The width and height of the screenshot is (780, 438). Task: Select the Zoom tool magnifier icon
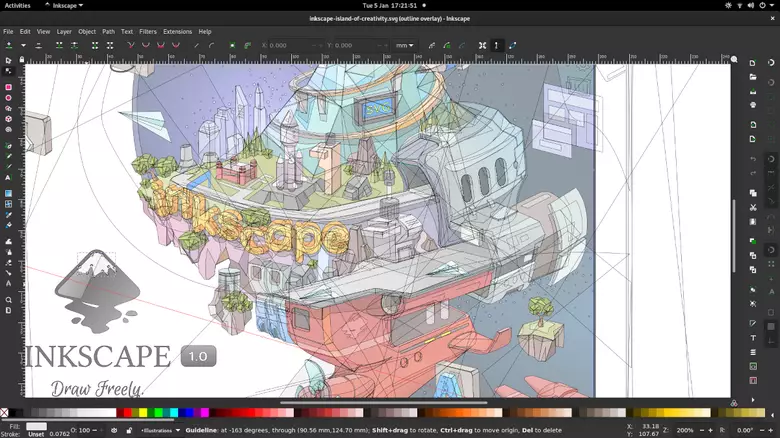pos(8,299)
